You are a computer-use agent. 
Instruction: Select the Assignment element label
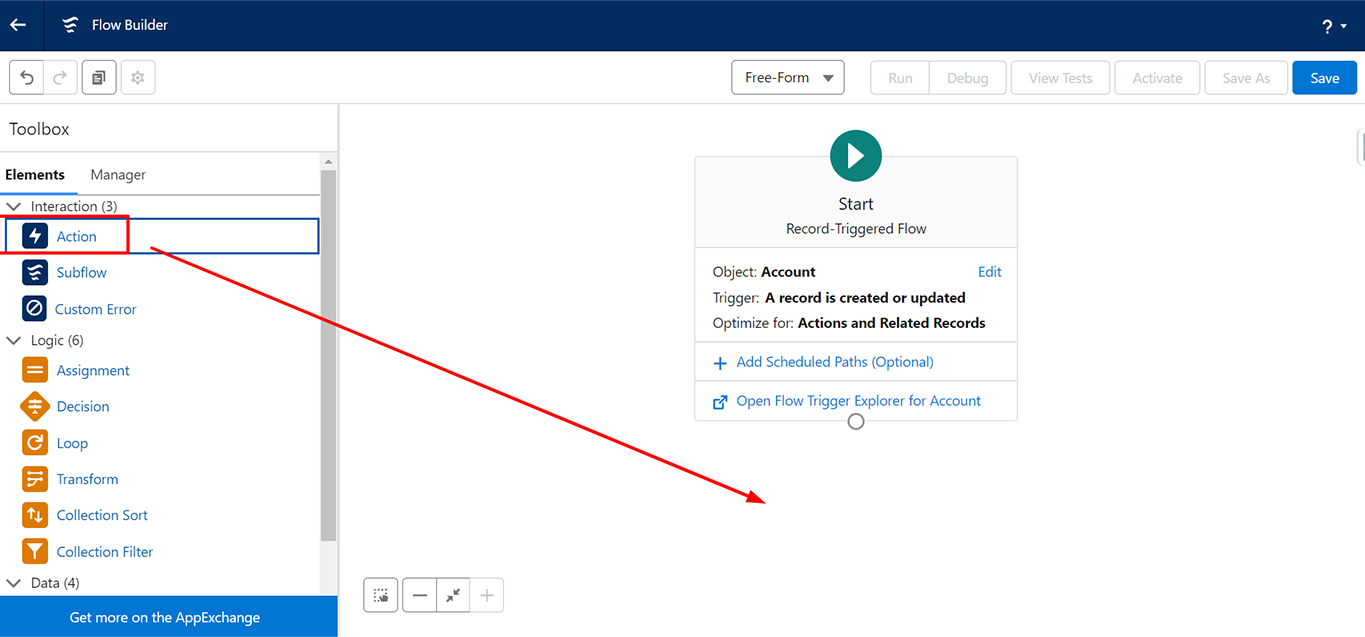(93, 371)
